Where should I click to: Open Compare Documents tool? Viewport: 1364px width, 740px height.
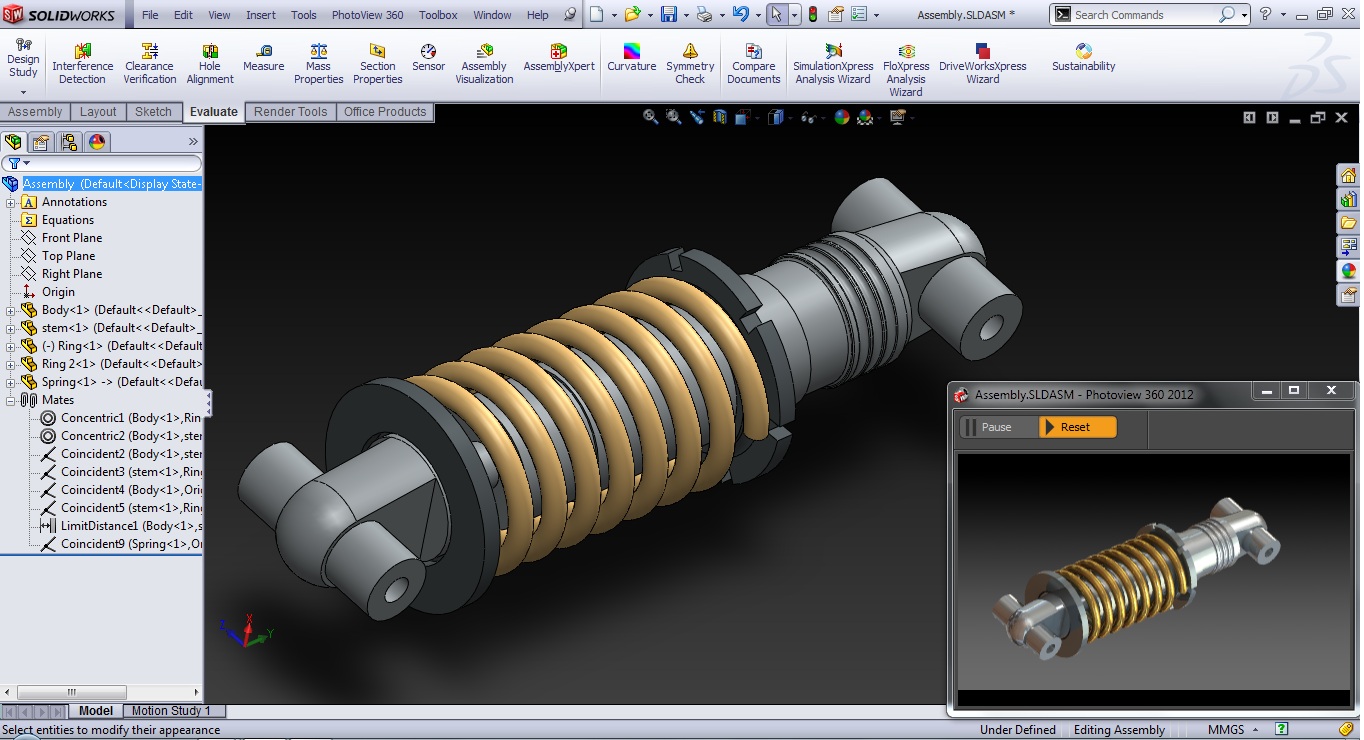click(x=754, y=64)
